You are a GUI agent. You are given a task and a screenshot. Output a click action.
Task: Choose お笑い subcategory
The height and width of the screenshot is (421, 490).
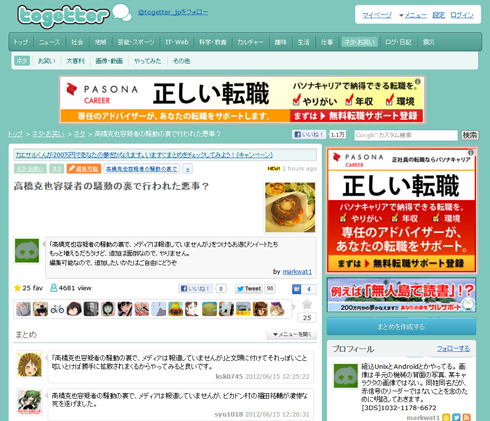[x=46, y=61]
